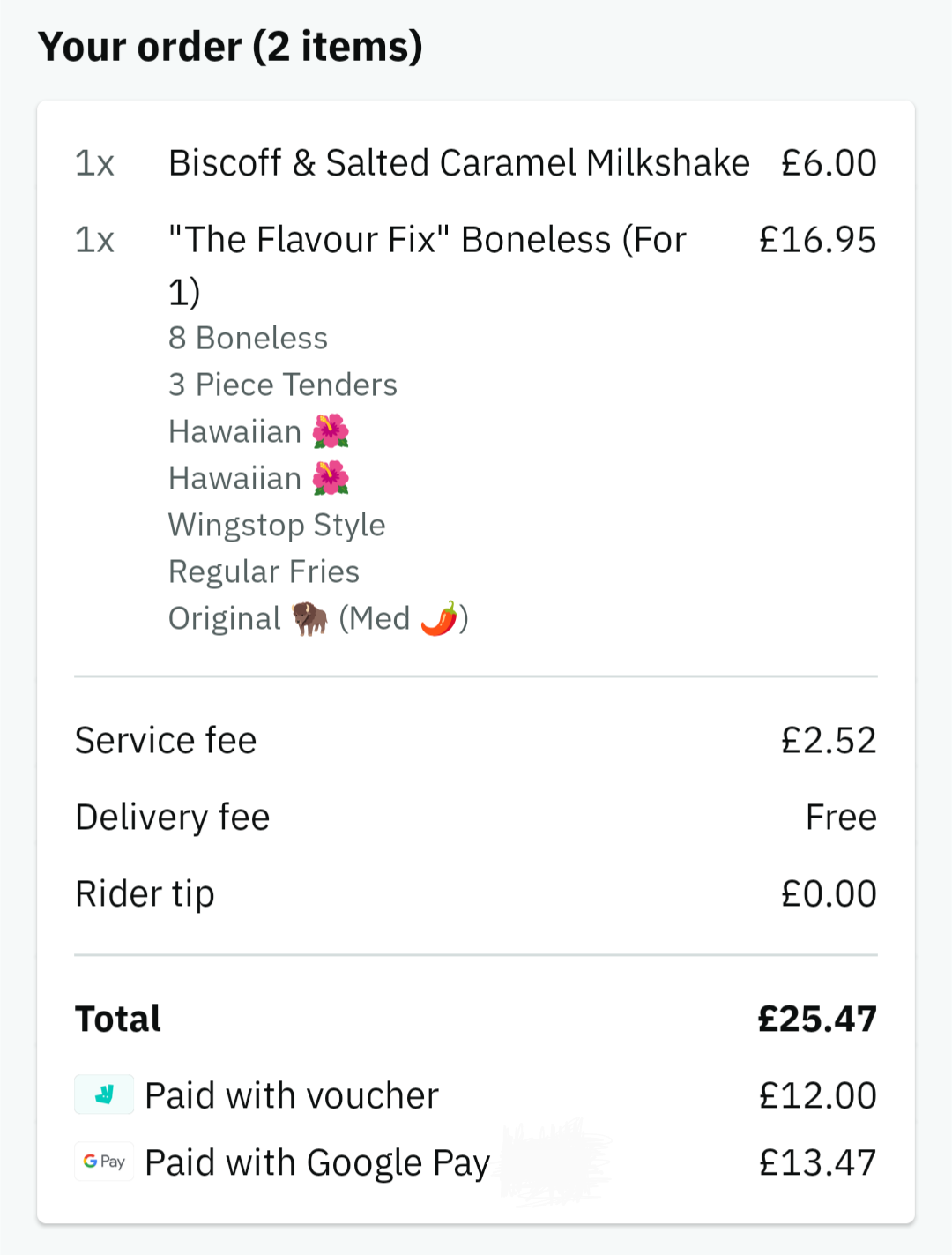The height and width of the screenshot is (1255, 952).
Task: Click the "Your order (2 items)" heading
Action: [x=230, y=47]
